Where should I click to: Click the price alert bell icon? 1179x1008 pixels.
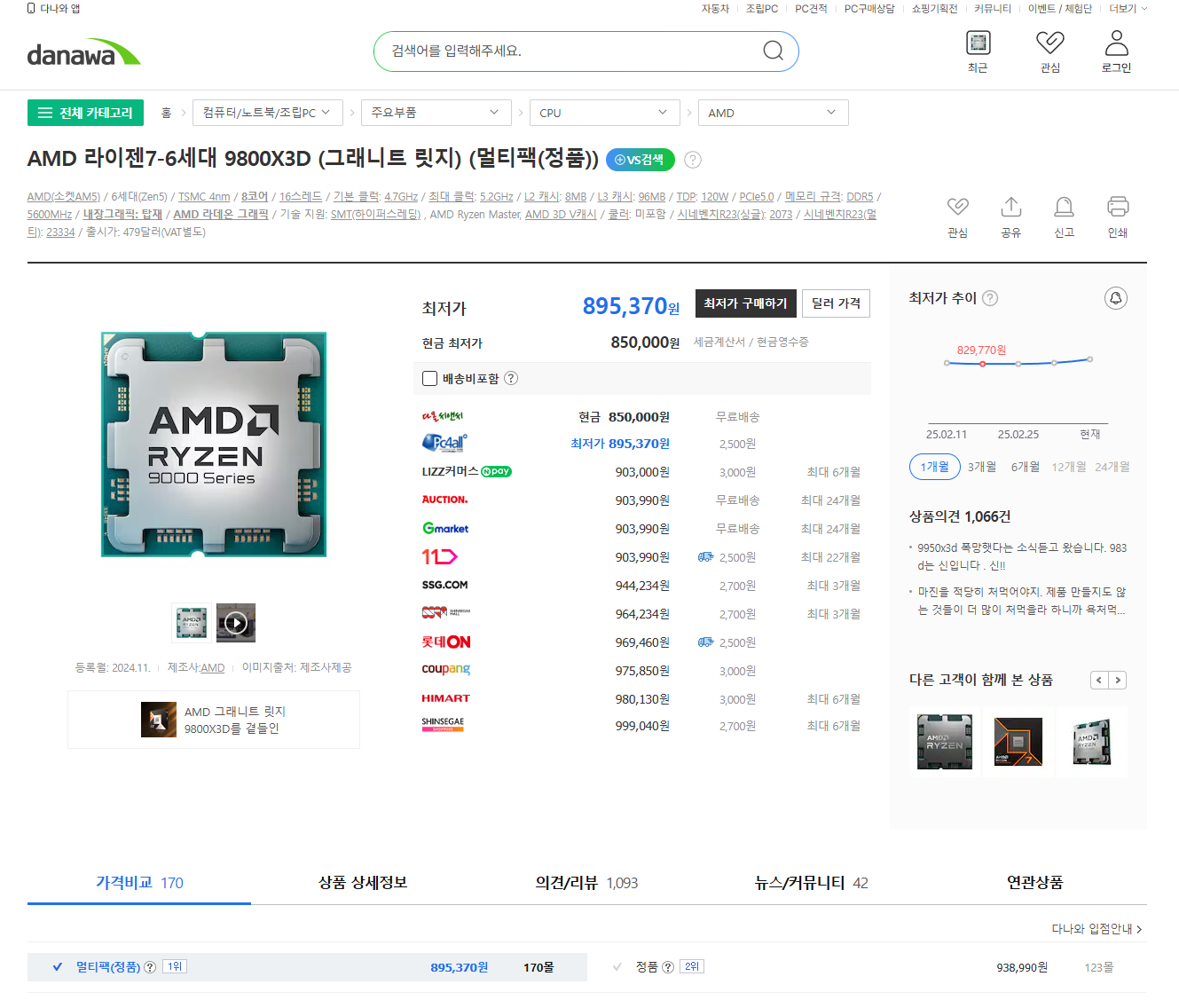pyautogui.click(x=1116, y=298)
